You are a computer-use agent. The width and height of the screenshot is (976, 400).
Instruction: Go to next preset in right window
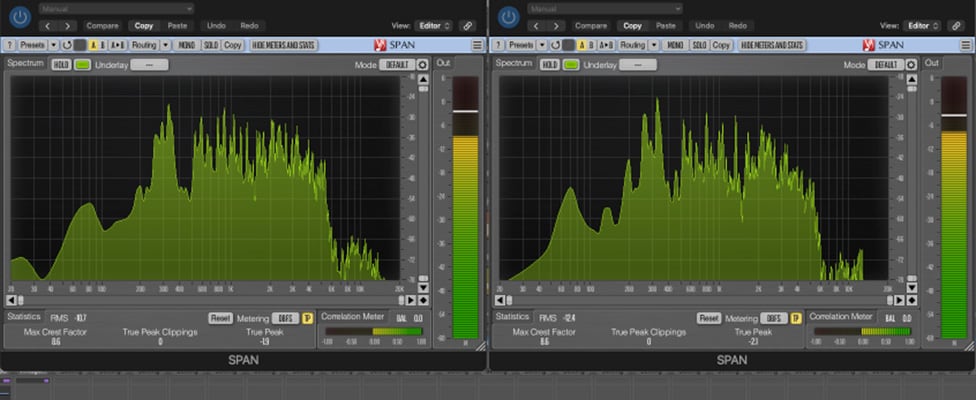tap(556, 26)
